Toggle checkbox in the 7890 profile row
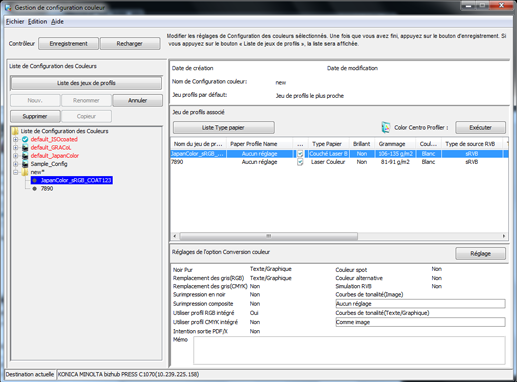This screenshot has height=382, width=517. 300,162
